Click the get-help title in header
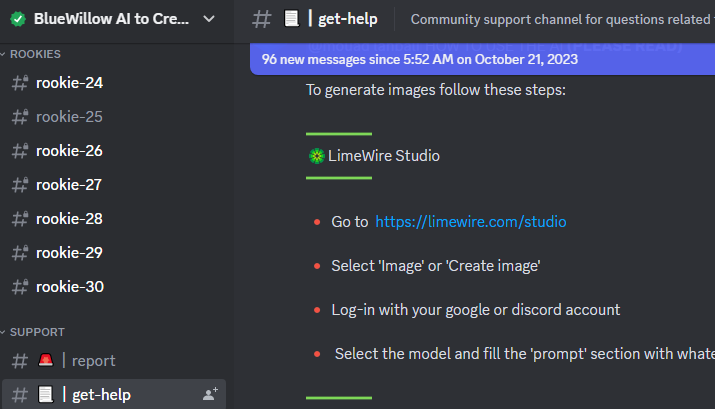The width and height of the screenshot is (715, 409). [348, 19]
